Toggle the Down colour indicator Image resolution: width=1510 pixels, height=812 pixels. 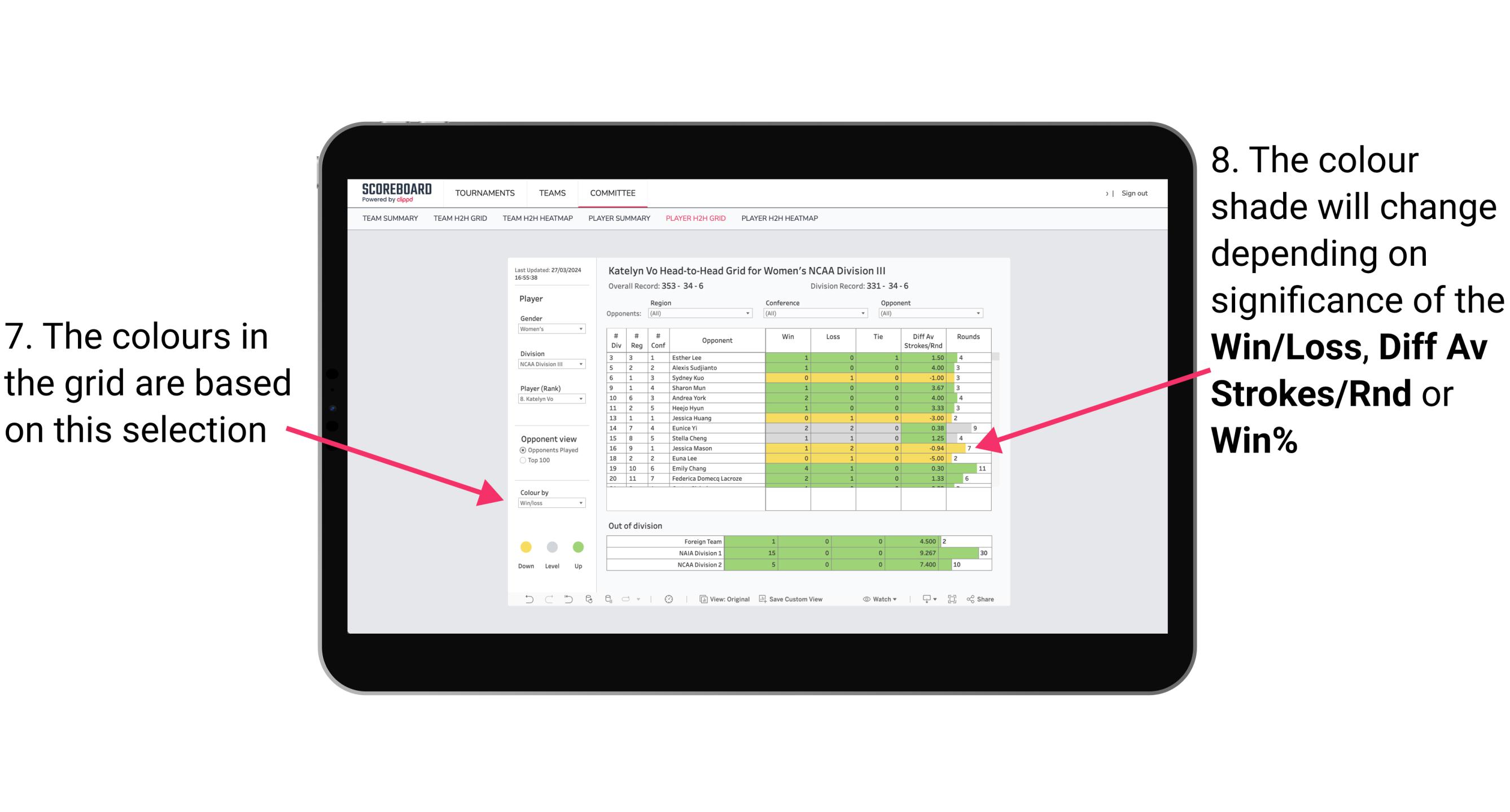(x=524, y=545)
